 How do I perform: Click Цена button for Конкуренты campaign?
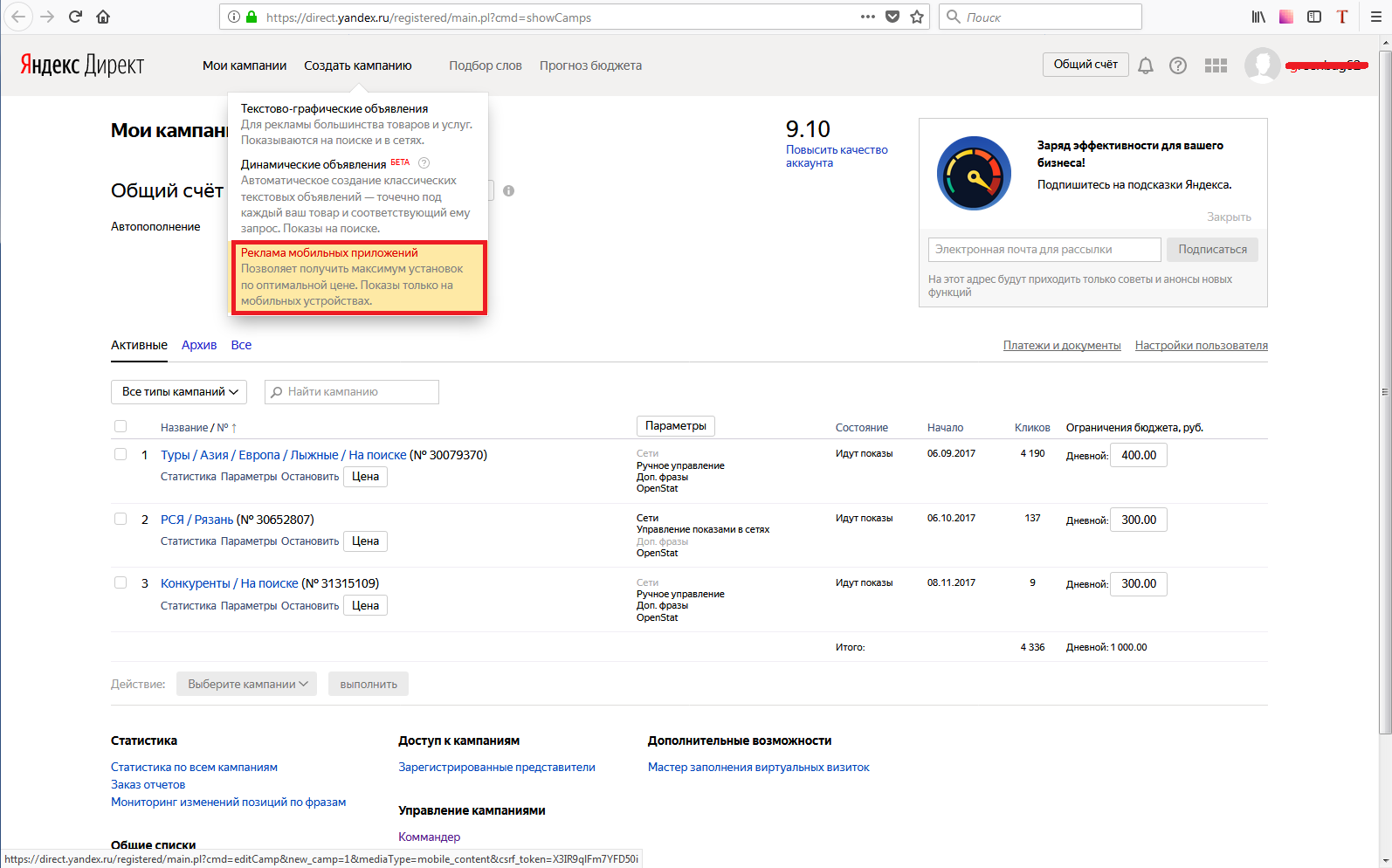[365, 606]
